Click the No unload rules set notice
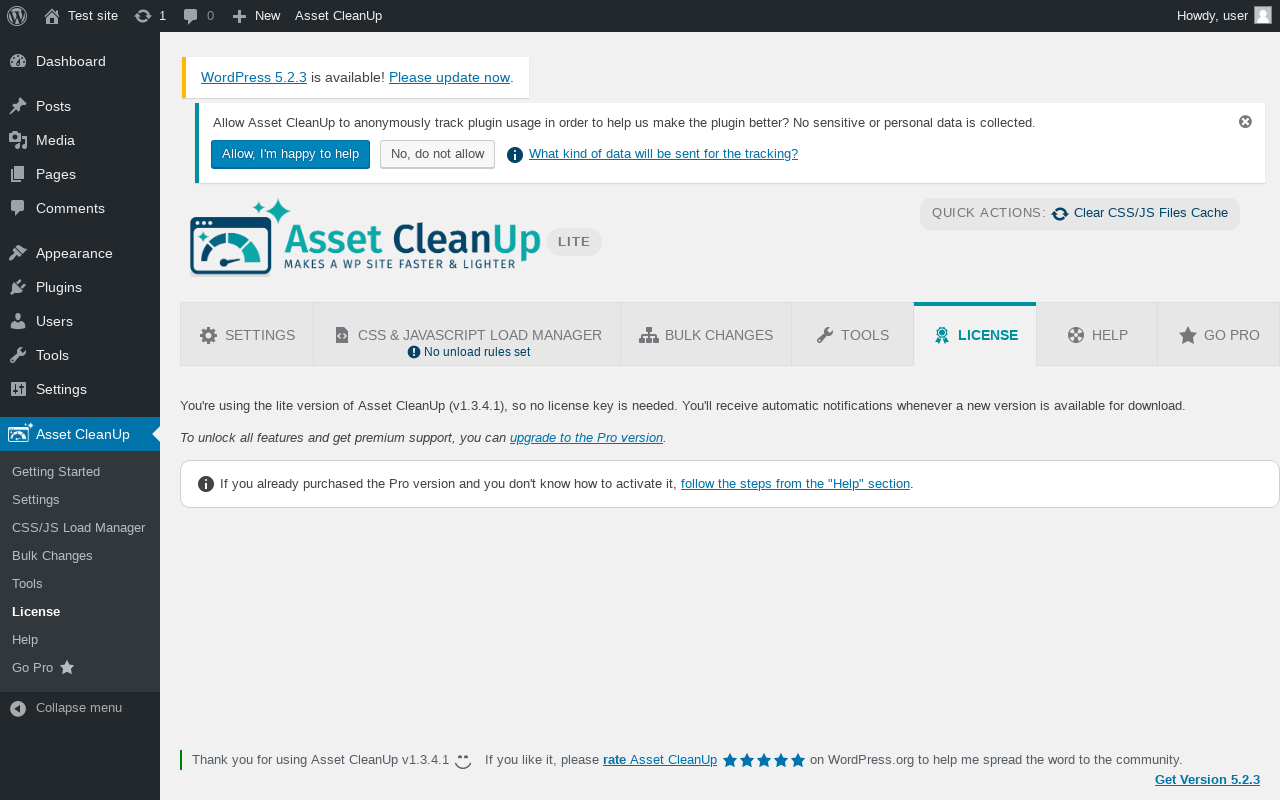 pos(469,352)
